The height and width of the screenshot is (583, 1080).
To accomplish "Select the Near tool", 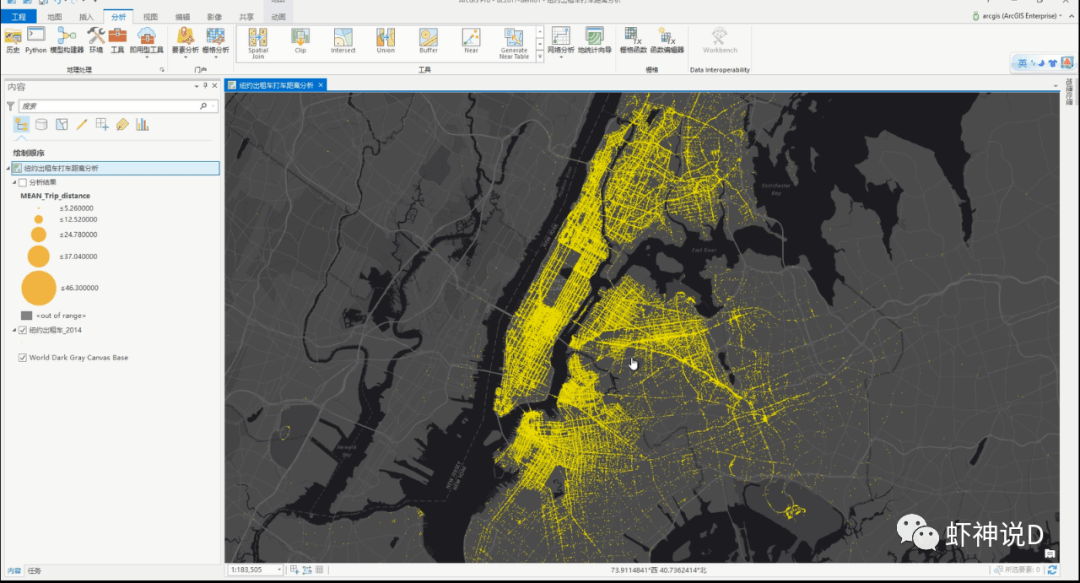I will point(471,41).
